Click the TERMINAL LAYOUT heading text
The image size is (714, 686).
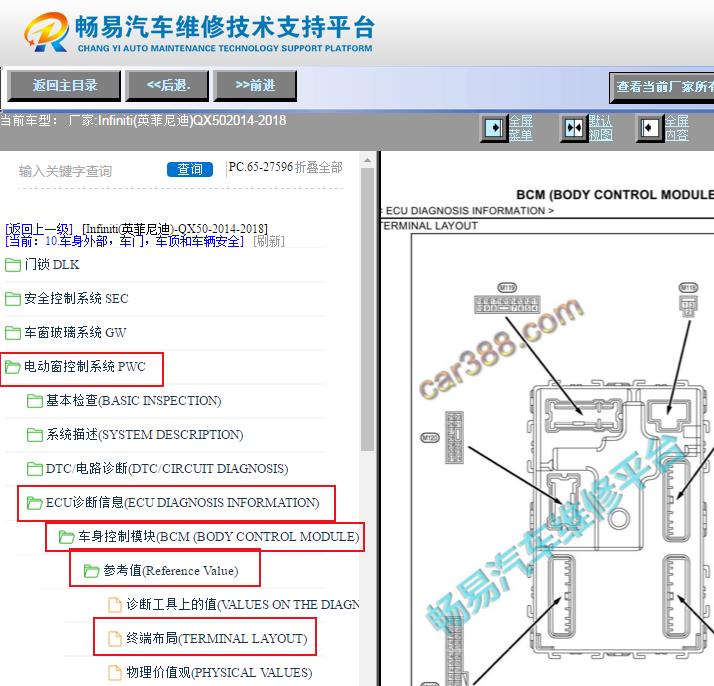point(429,226)
